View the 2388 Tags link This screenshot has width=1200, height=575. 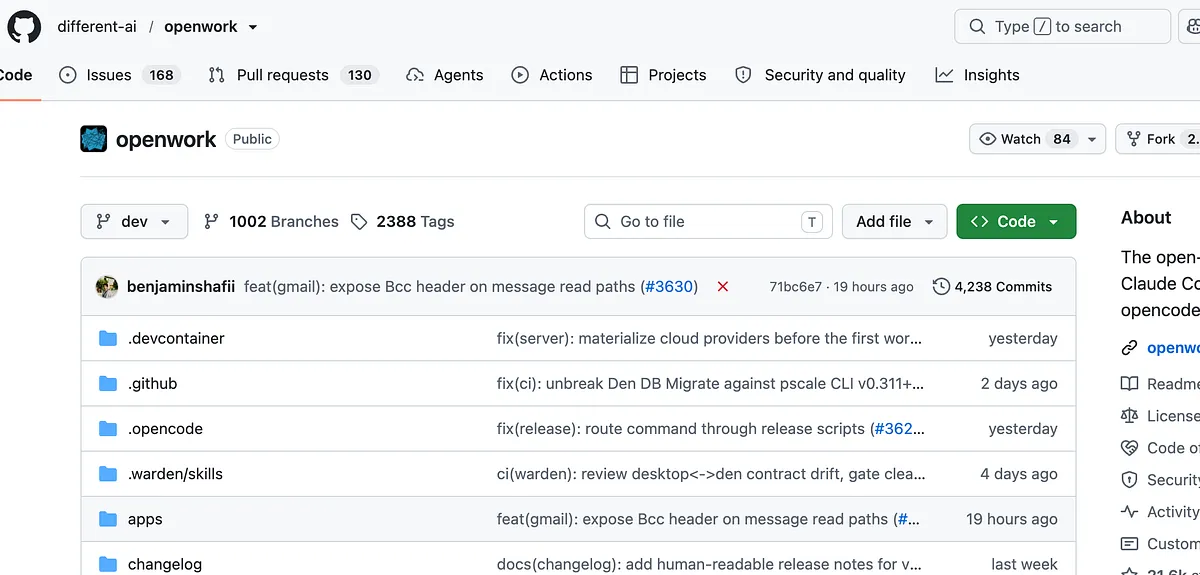click(x=402, y=222)
